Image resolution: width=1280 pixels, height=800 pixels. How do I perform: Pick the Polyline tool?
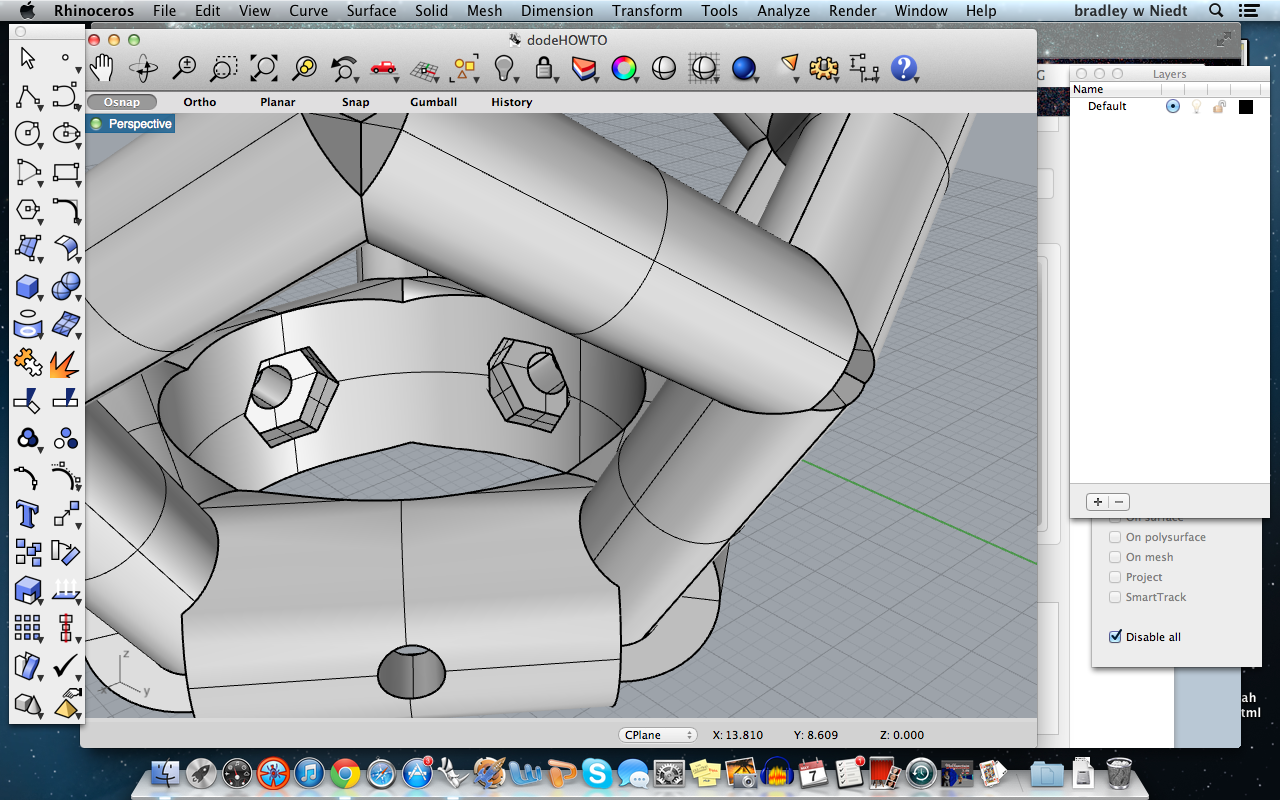pyautogui.click(x=28, y=96)
